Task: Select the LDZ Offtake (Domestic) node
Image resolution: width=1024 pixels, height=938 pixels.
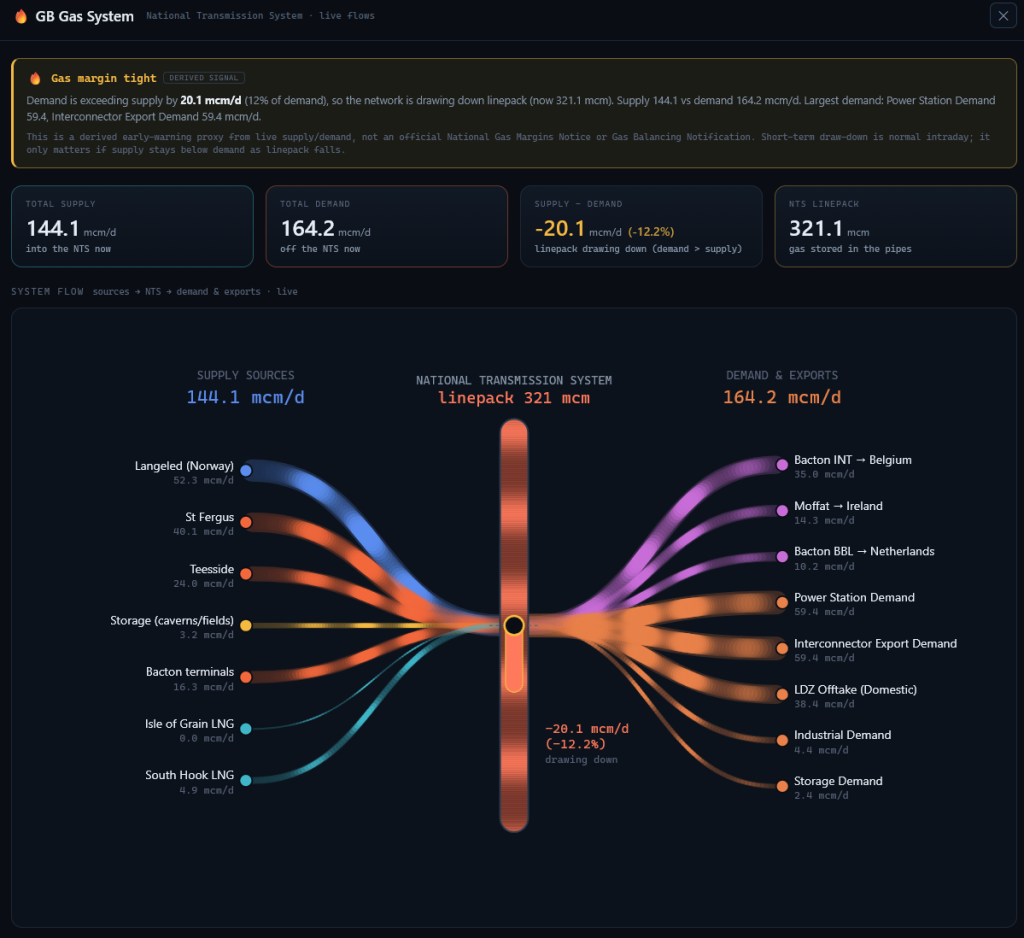Action: [x=782, y=694]
